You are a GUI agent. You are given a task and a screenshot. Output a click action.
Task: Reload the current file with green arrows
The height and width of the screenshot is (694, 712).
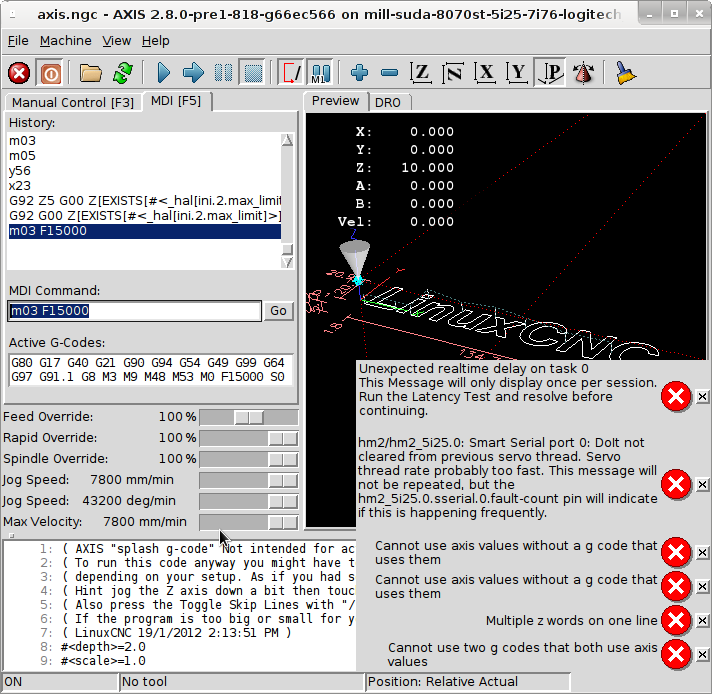123,73
